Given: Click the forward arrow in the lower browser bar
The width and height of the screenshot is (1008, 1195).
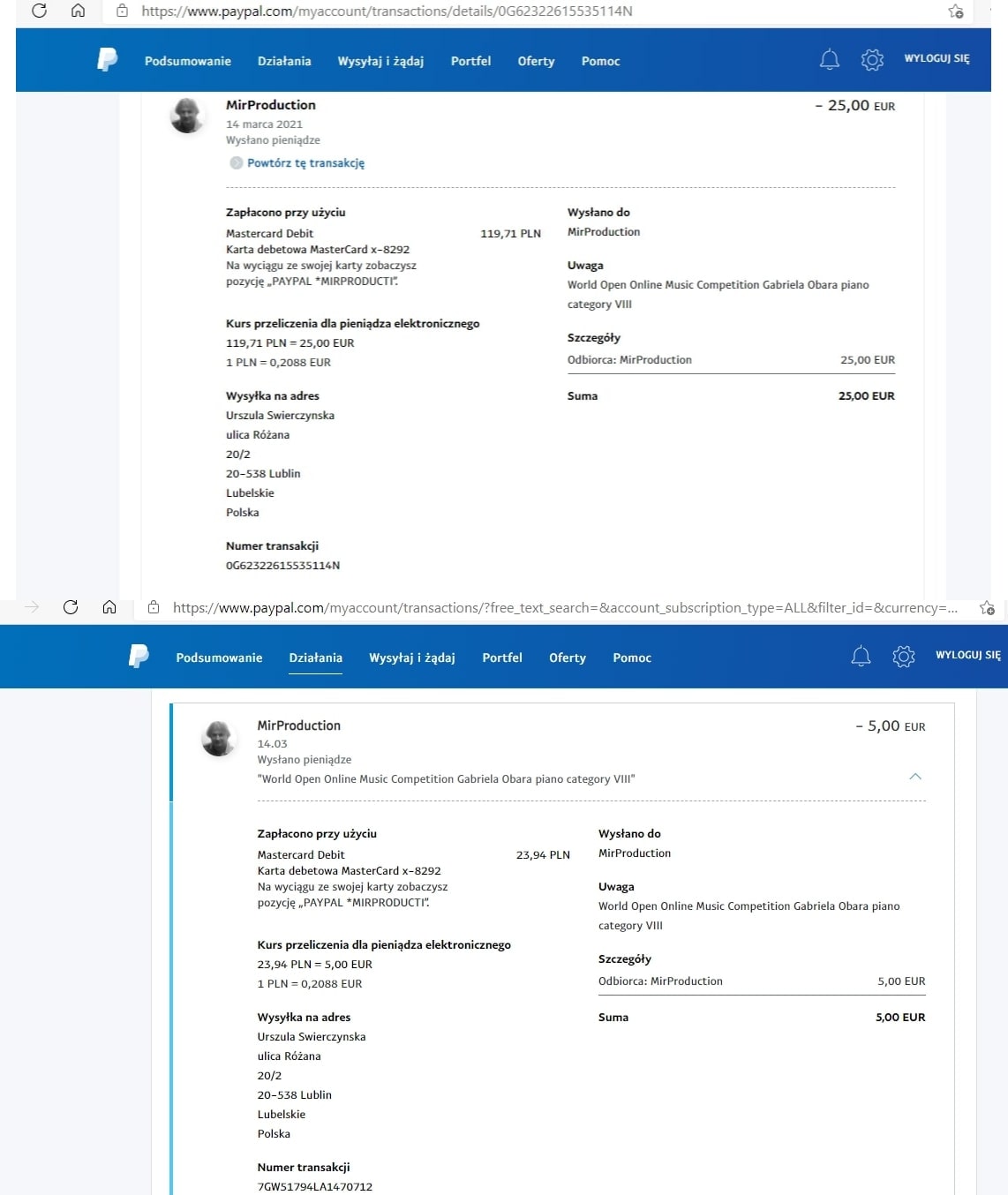Looking at the screenshot, I should (32, 607).
